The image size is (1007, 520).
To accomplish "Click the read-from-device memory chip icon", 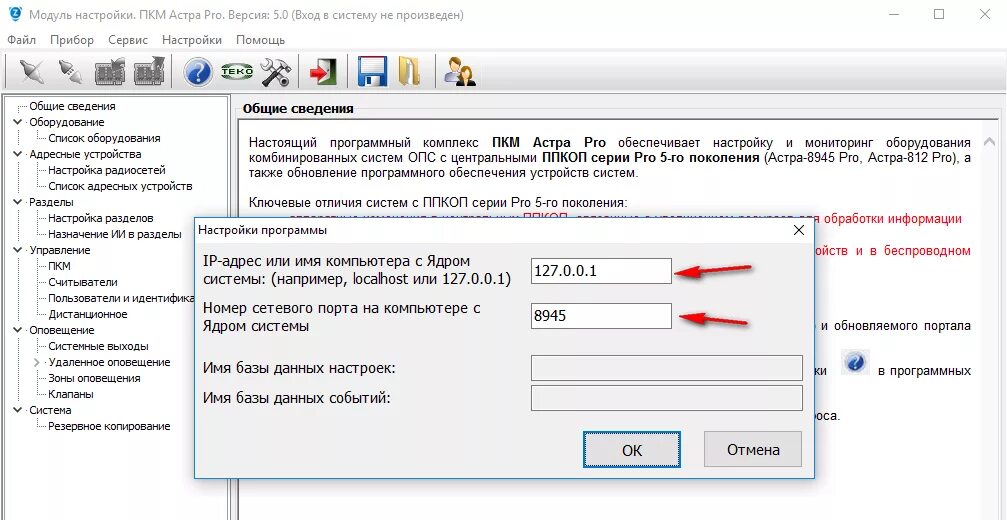I will pos(109,71).
